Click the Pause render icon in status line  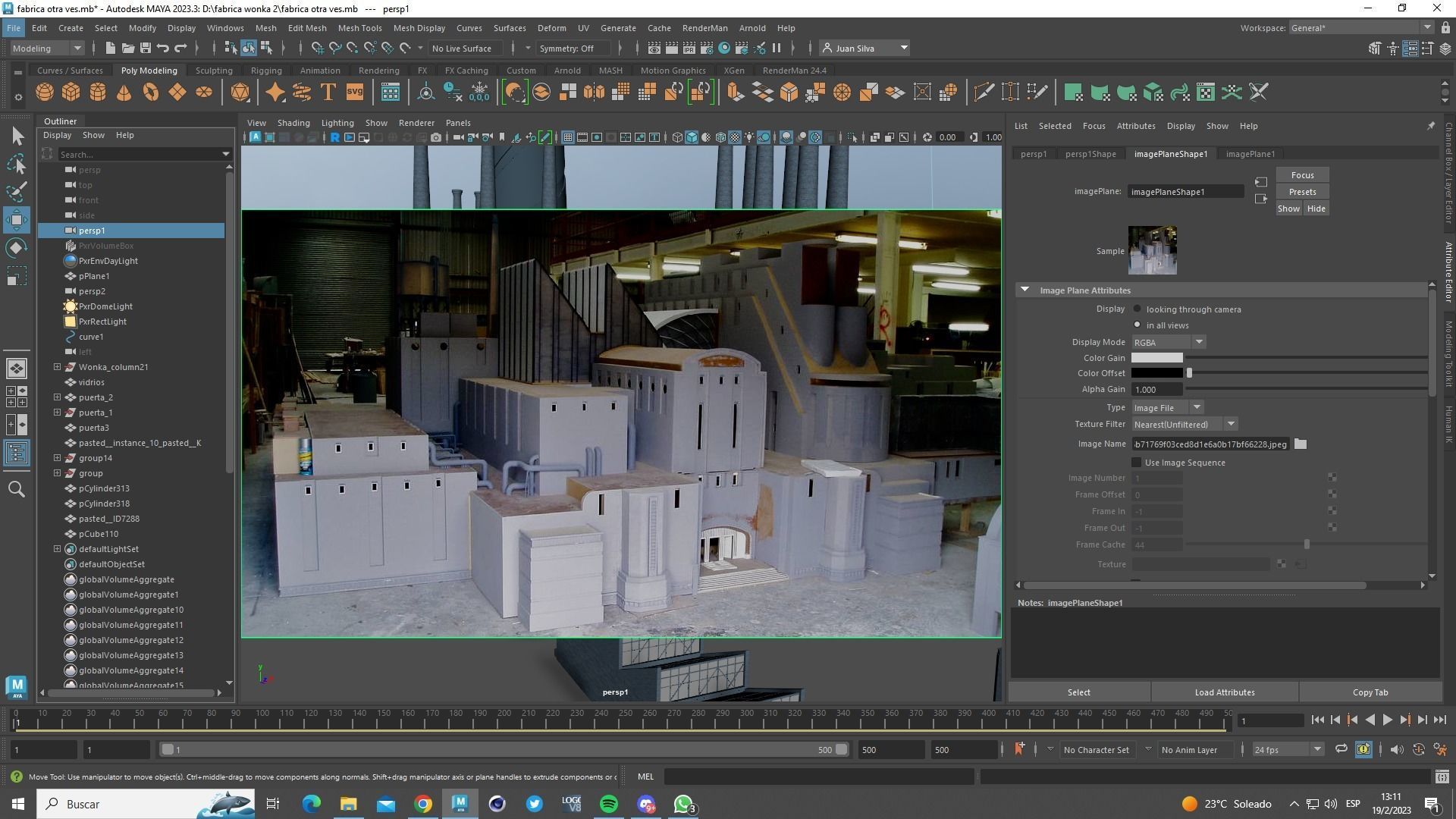(777, 49)
